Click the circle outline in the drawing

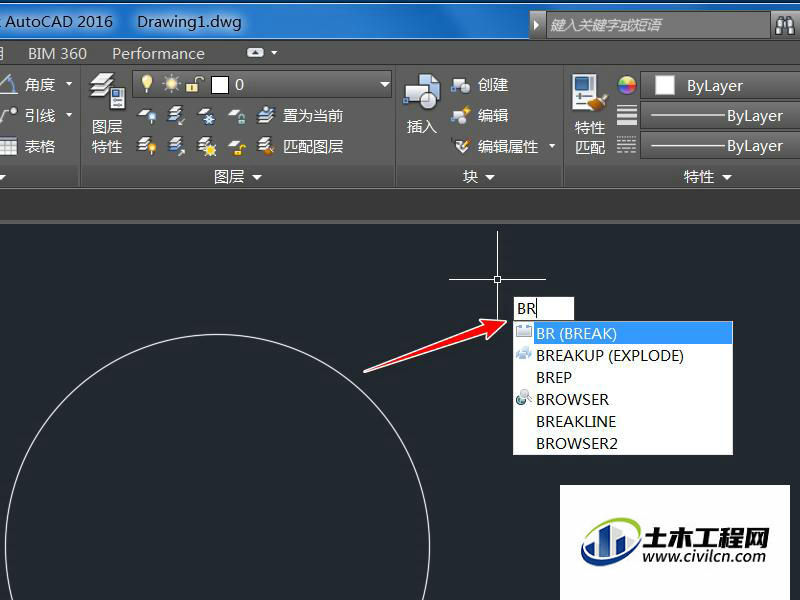coord(218,335)
